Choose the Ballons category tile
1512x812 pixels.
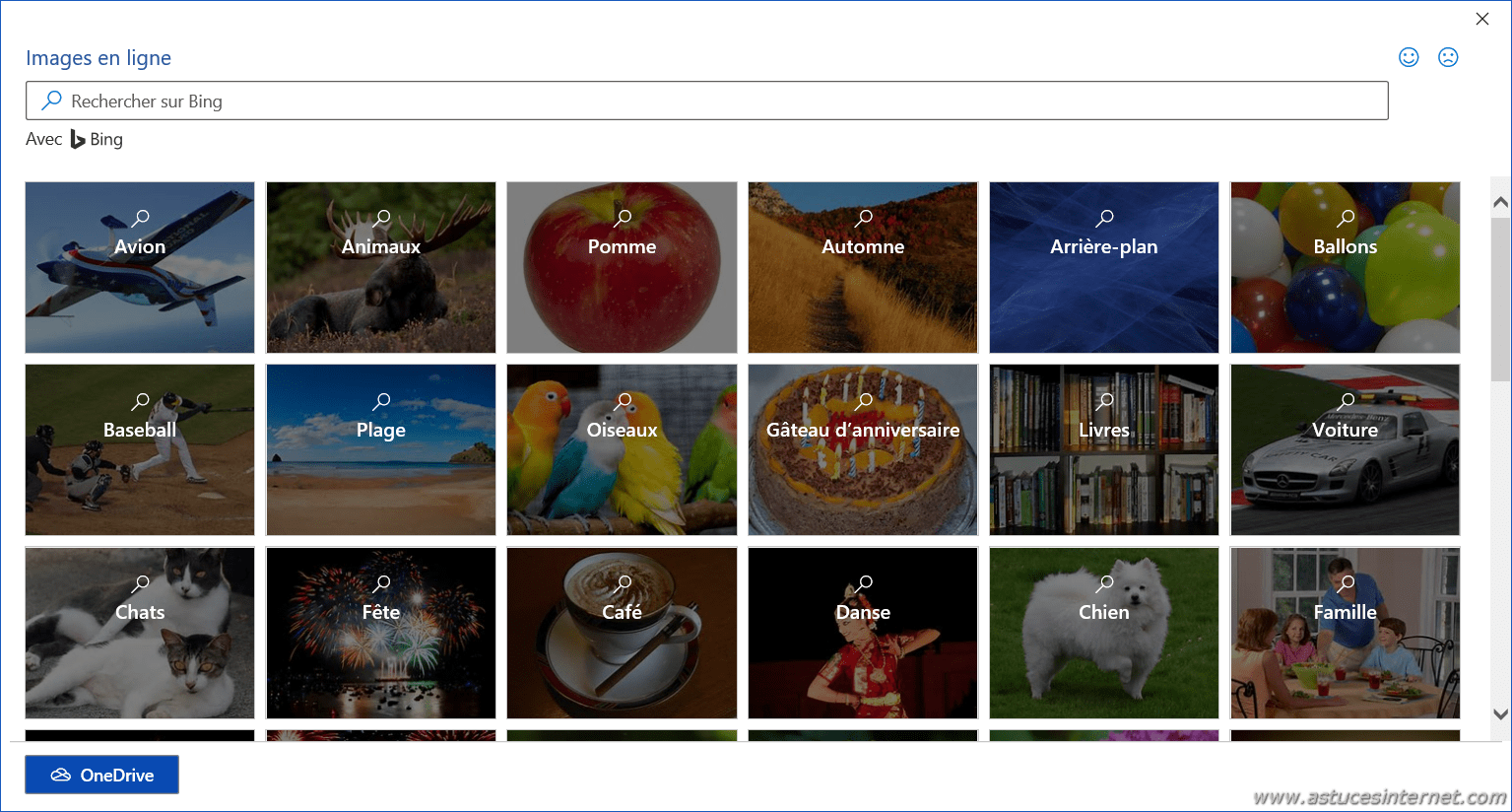point(1346,267)
